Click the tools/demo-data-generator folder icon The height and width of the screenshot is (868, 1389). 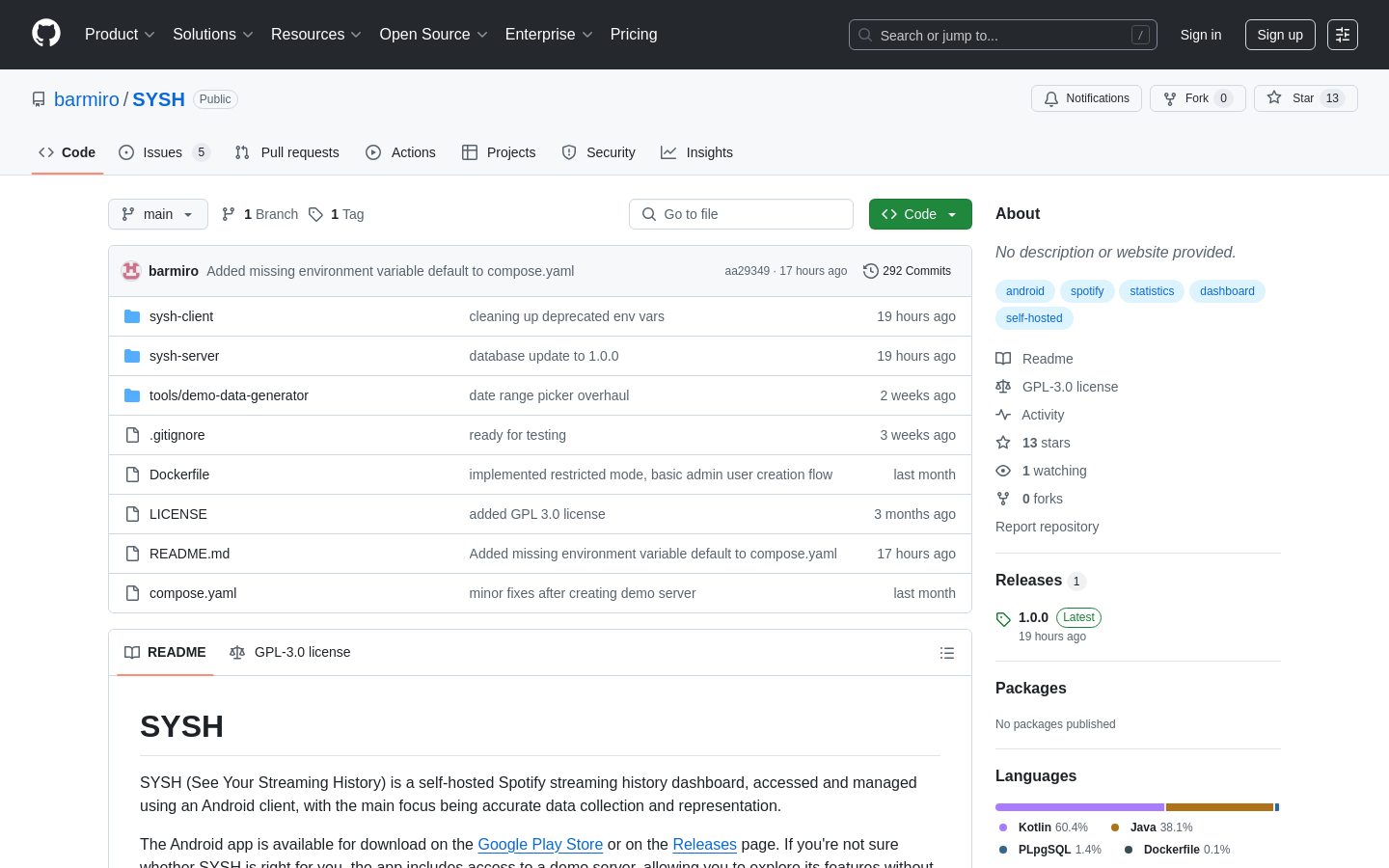(x=132, y=395)
